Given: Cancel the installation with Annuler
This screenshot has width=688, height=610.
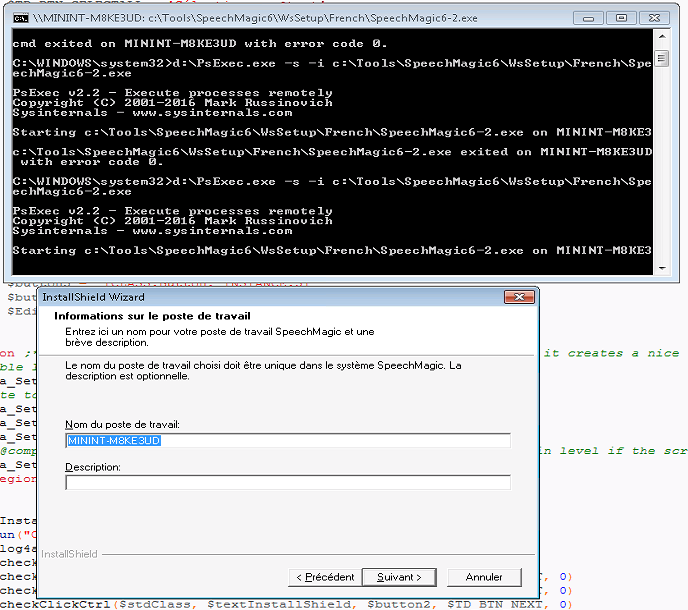Looking at the screenshot, I should pyautogui.click(x=484, y=577).
